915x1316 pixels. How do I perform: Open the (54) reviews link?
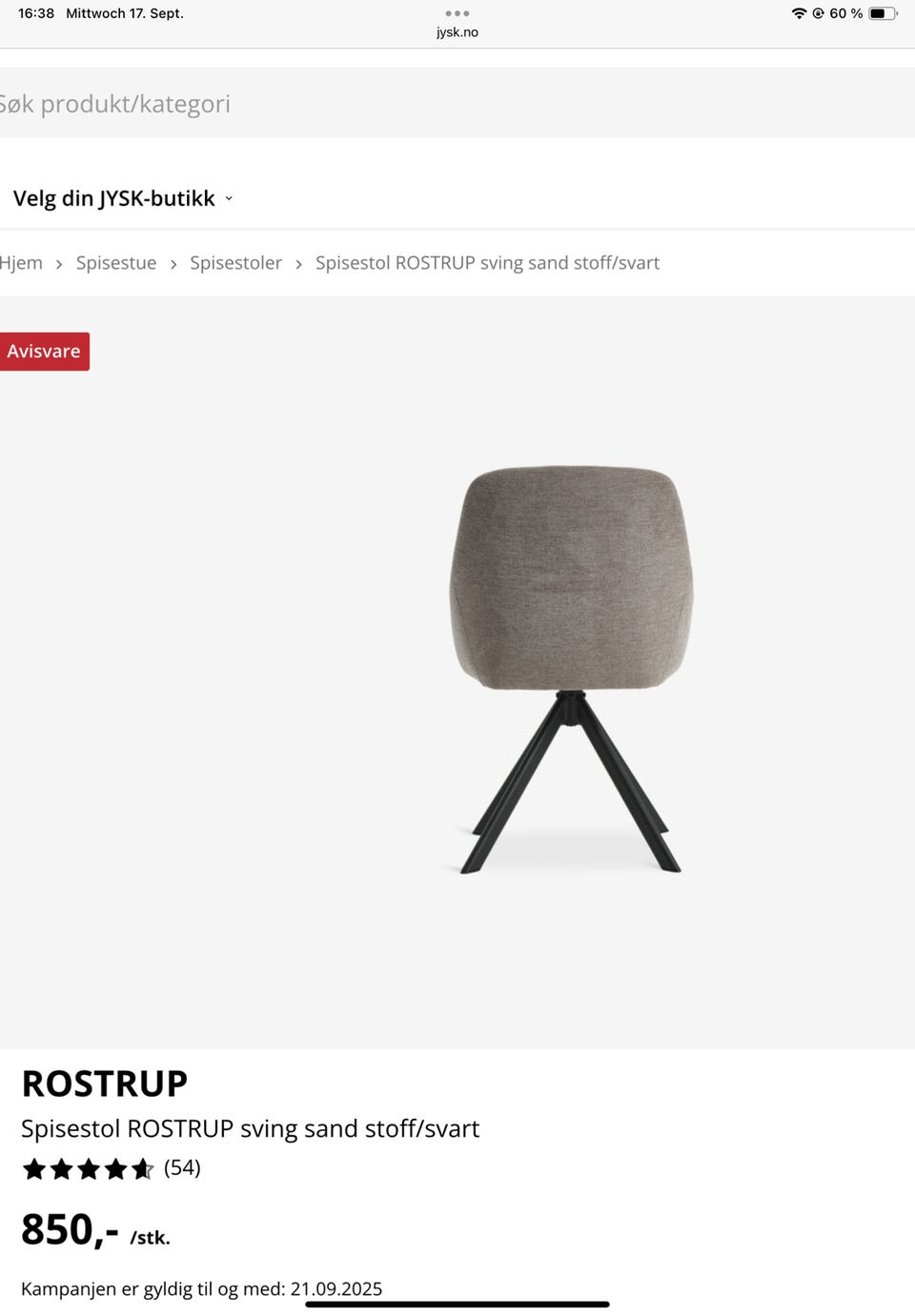(182, 1167)
